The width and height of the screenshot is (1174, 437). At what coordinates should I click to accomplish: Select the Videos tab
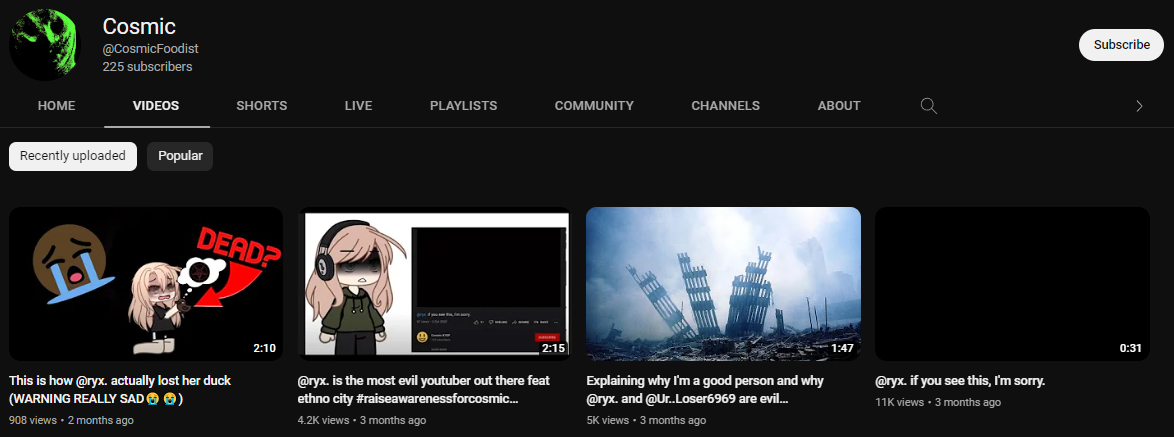click(156, 106)
